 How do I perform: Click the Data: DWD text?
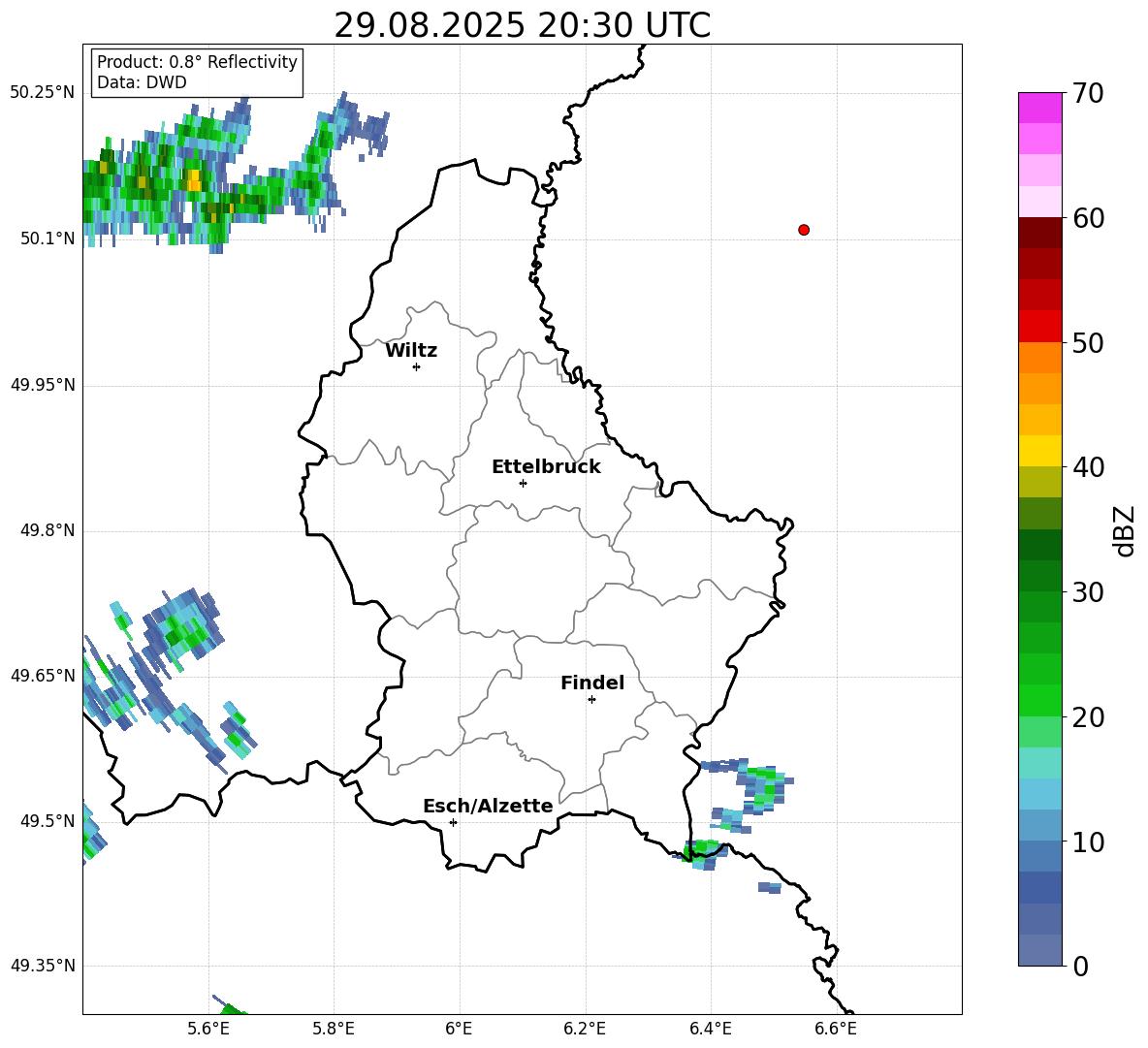(x=142, y=82)
